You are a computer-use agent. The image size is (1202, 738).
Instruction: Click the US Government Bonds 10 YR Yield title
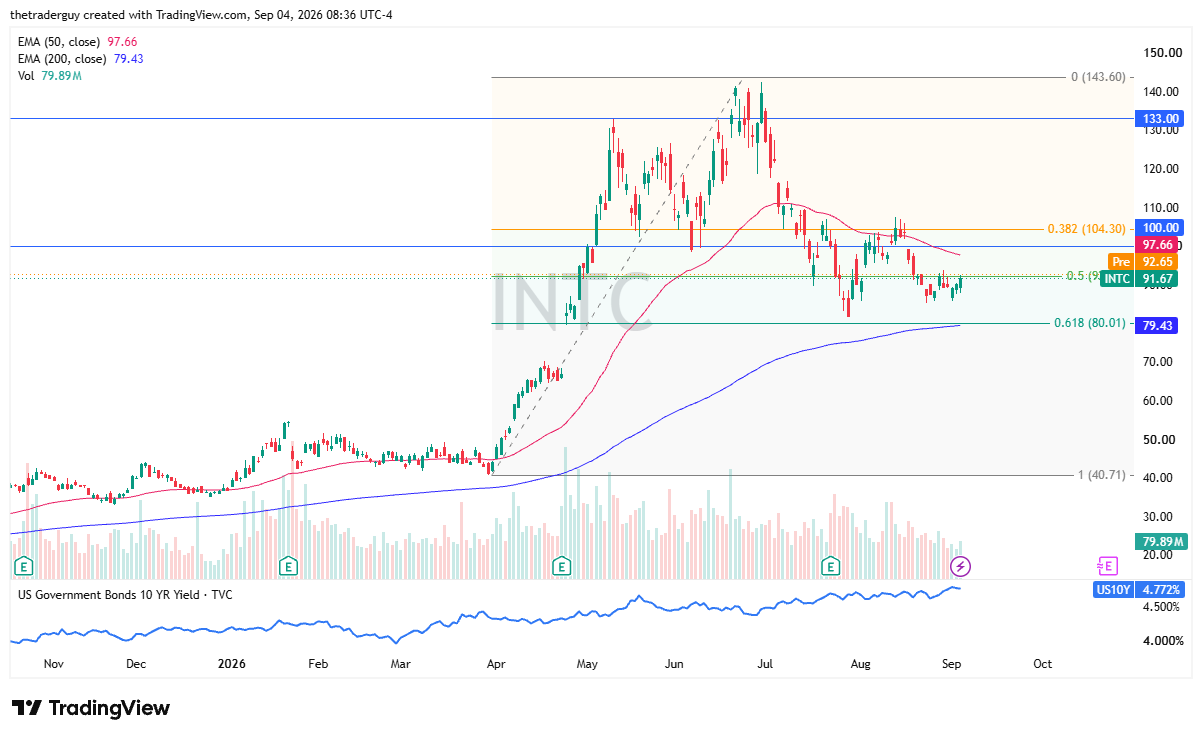[x=124, y=594]
